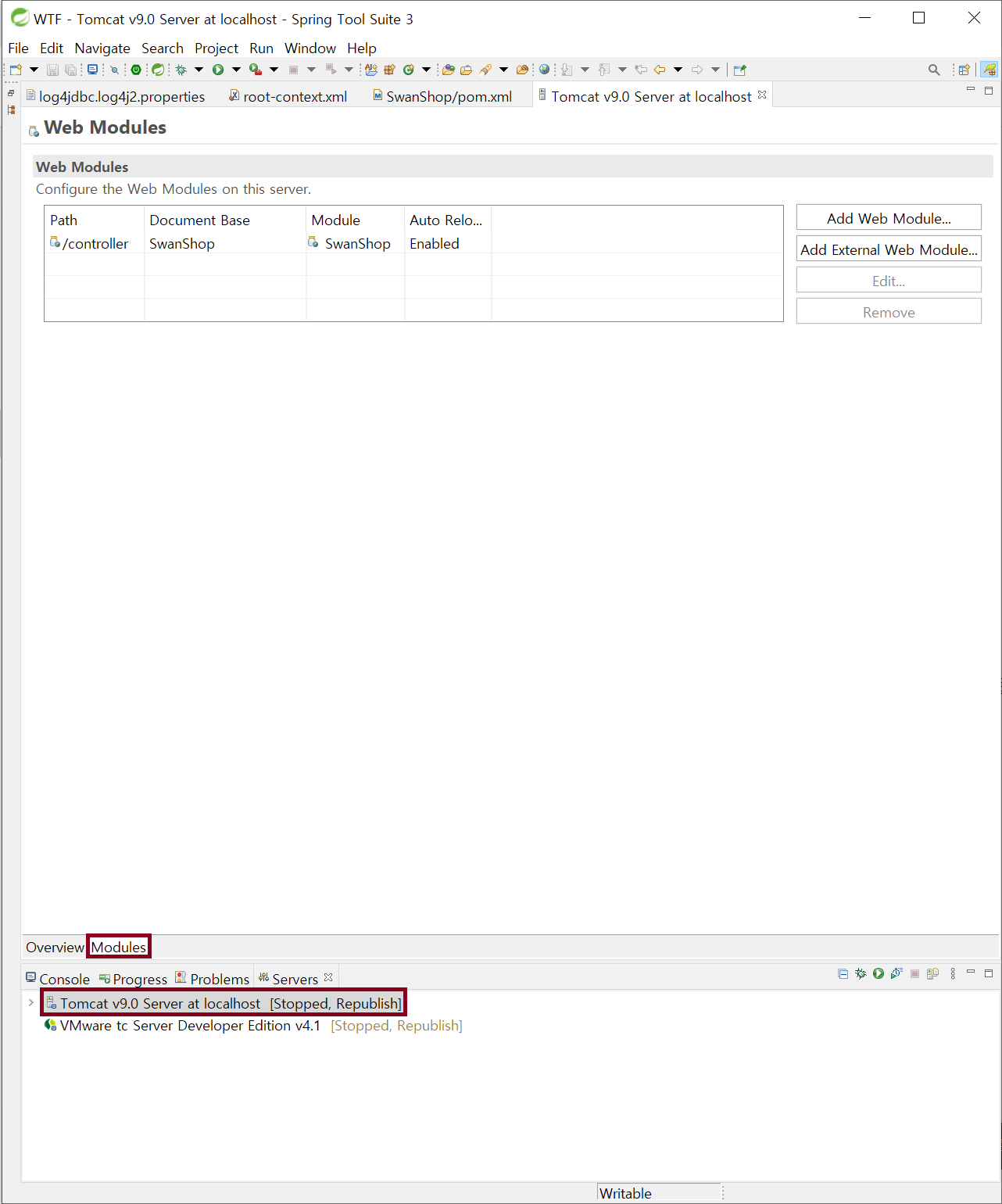The height and width of the screenshot is (1204, 1002).
Task: Open the New wizard dropdown arrow
Action: pos(34,70)
